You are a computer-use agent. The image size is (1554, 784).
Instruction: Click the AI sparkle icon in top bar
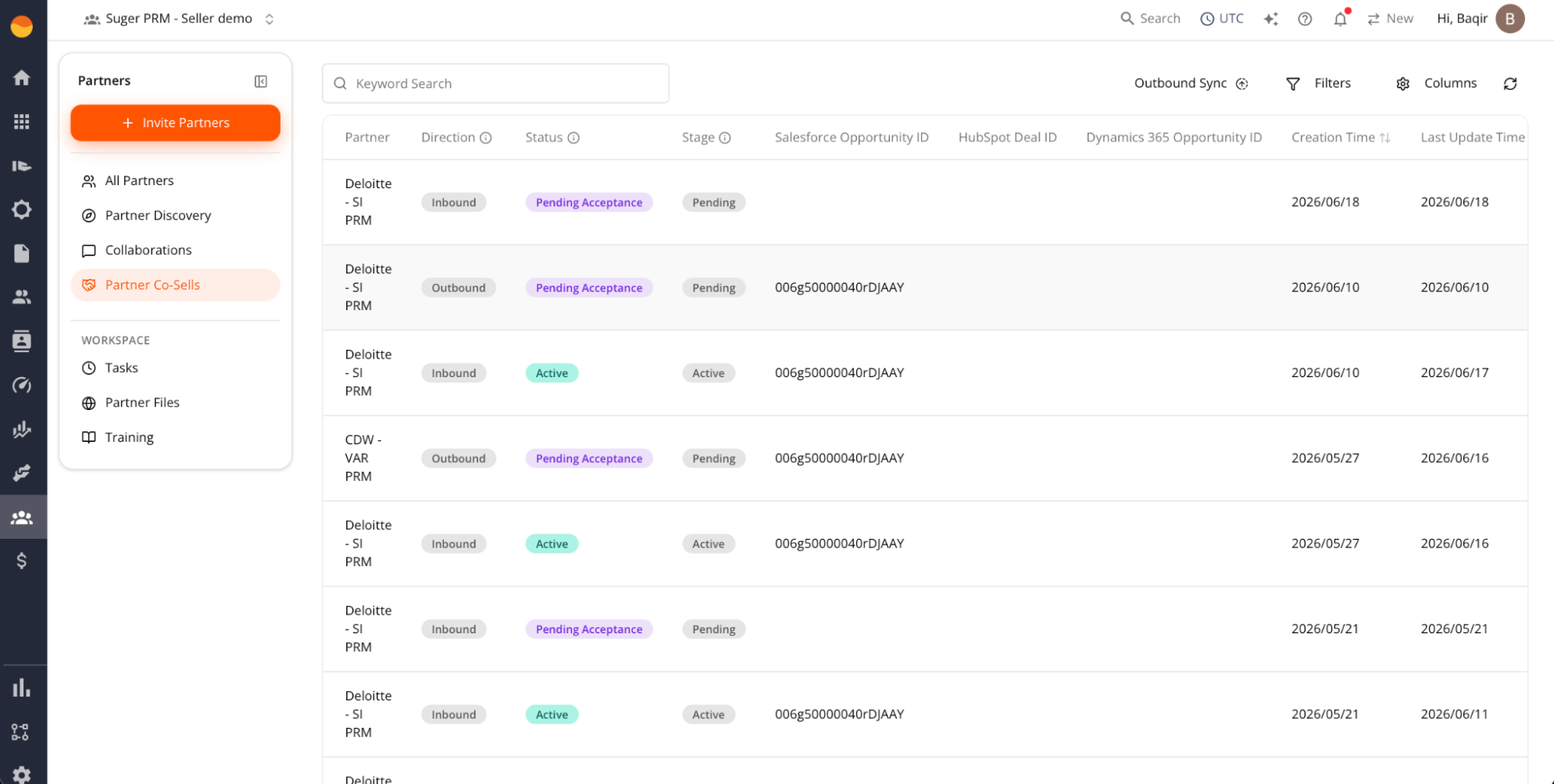coord(1270,19)
